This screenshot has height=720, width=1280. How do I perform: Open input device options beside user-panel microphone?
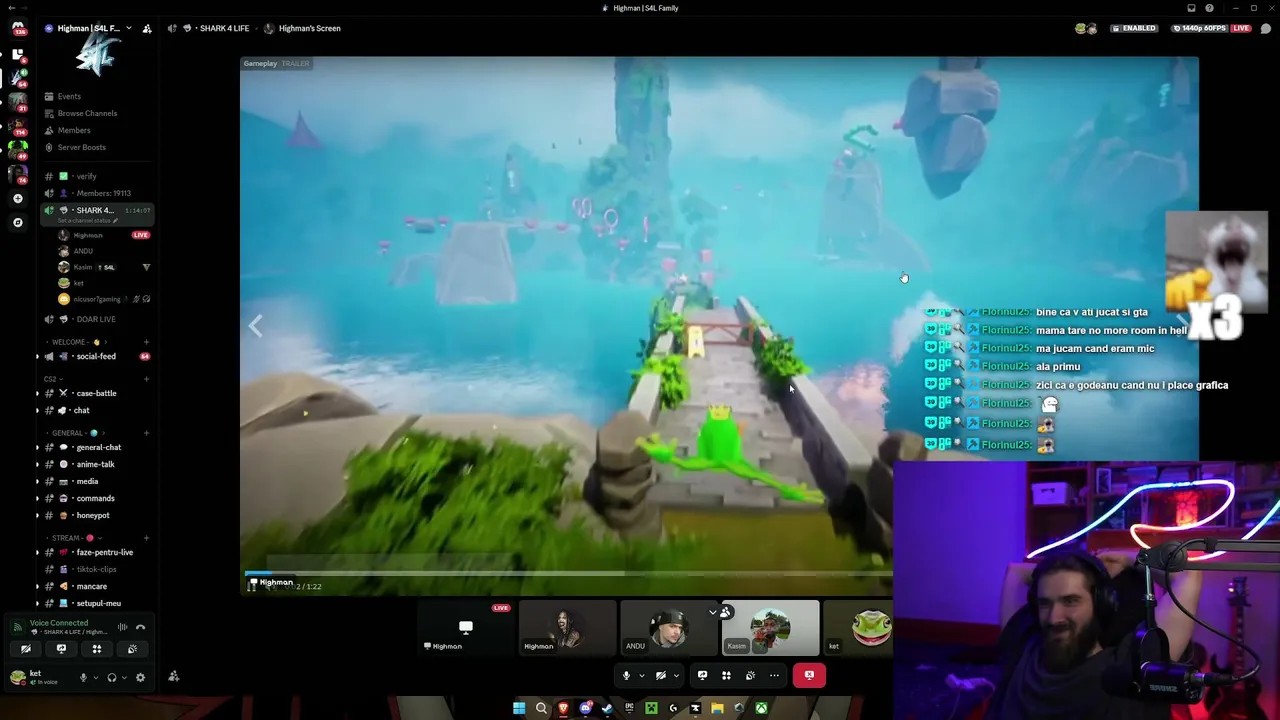click(x=96, y=677)
